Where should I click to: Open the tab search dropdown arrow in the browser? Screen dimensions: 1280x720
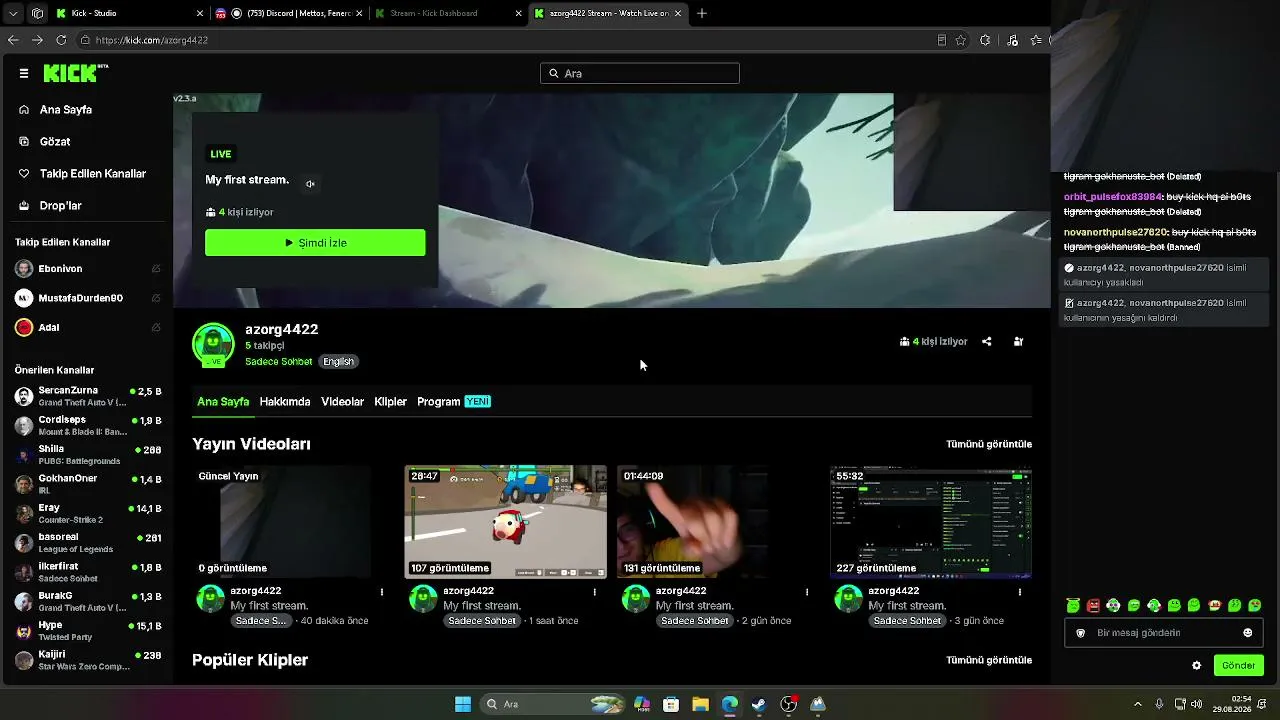point(13,13)
